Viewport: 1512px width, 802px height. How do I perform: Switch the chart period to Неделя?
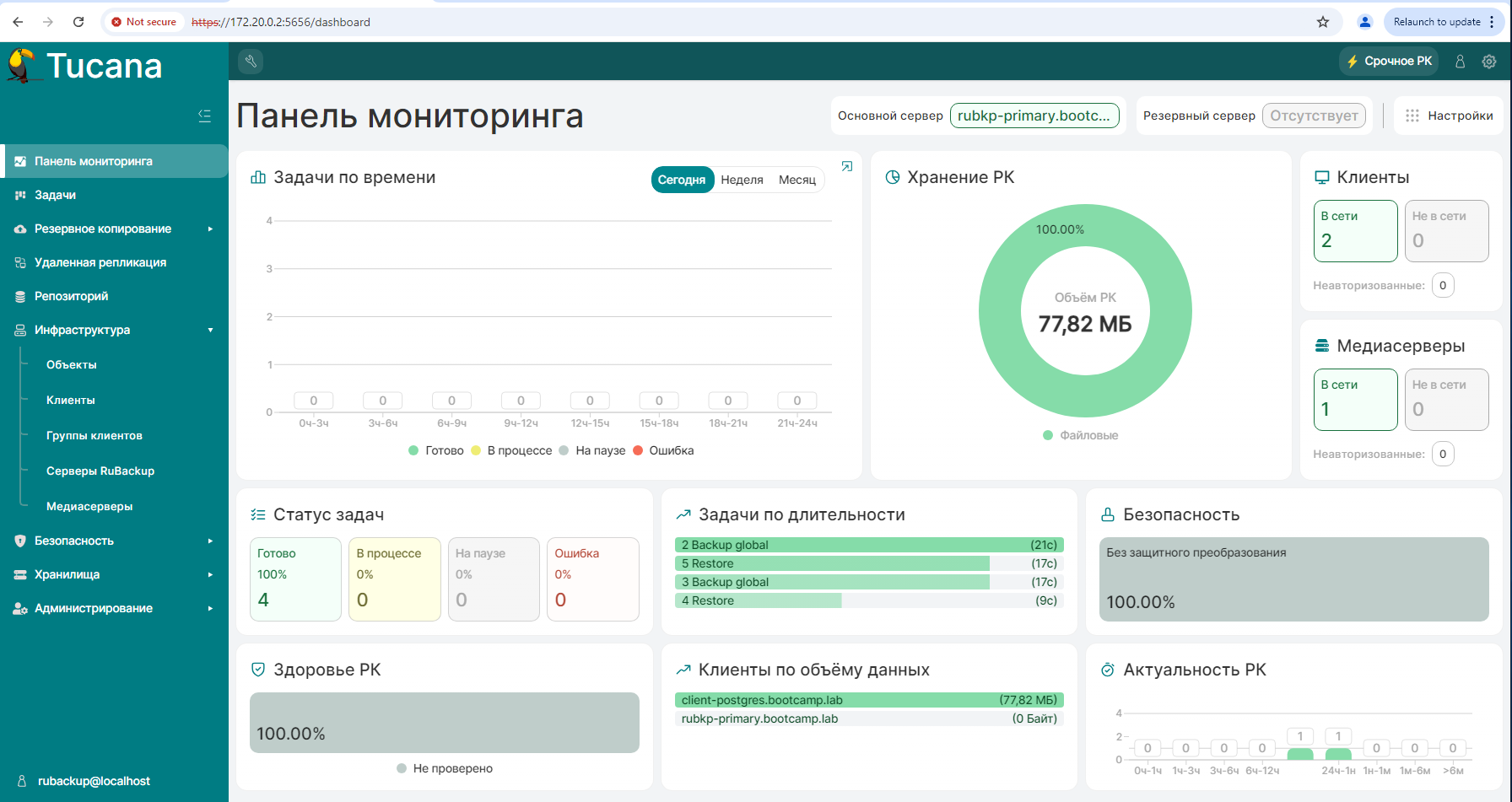(x=742, y=180)
